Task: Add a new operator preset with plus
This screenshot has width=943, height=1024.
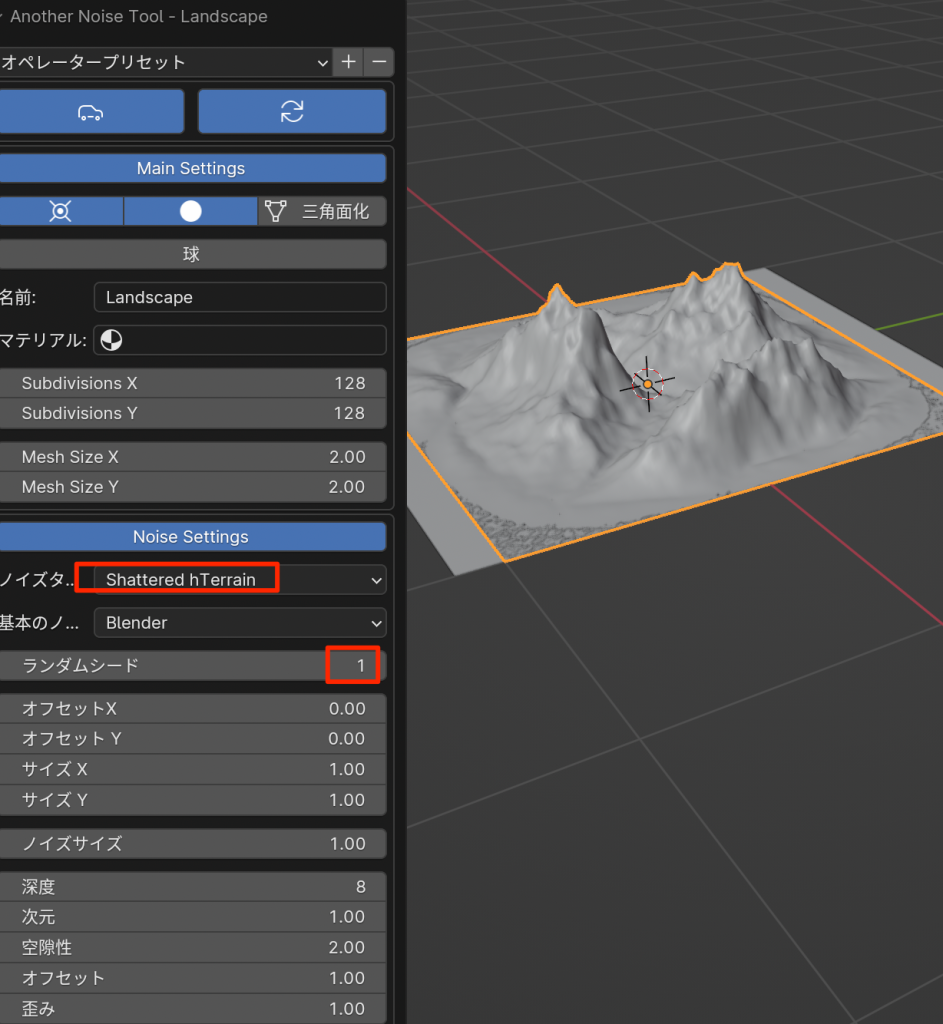Action: tap(348, 62)
